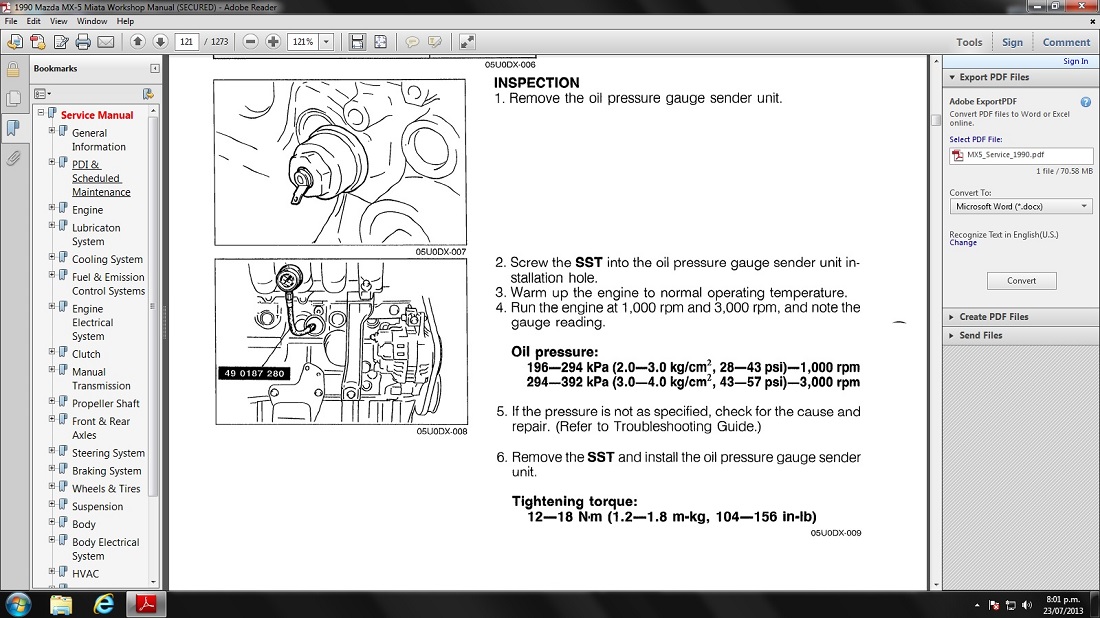Expand the Engine bookmark under PDI
The image size is (1100, 618).
[x=51, y=208]
